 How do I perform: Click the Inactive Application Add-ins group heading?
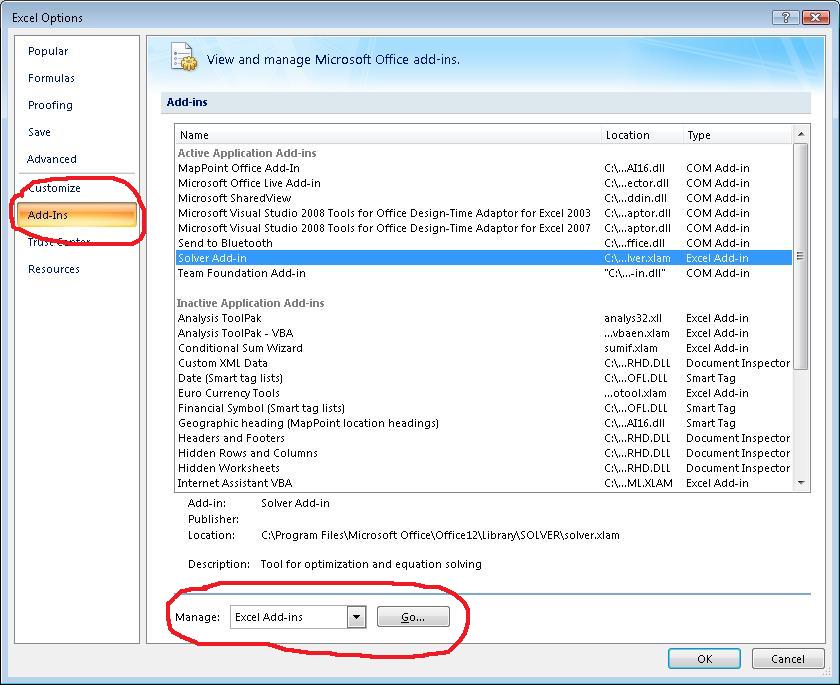click(x=251, y=303)
